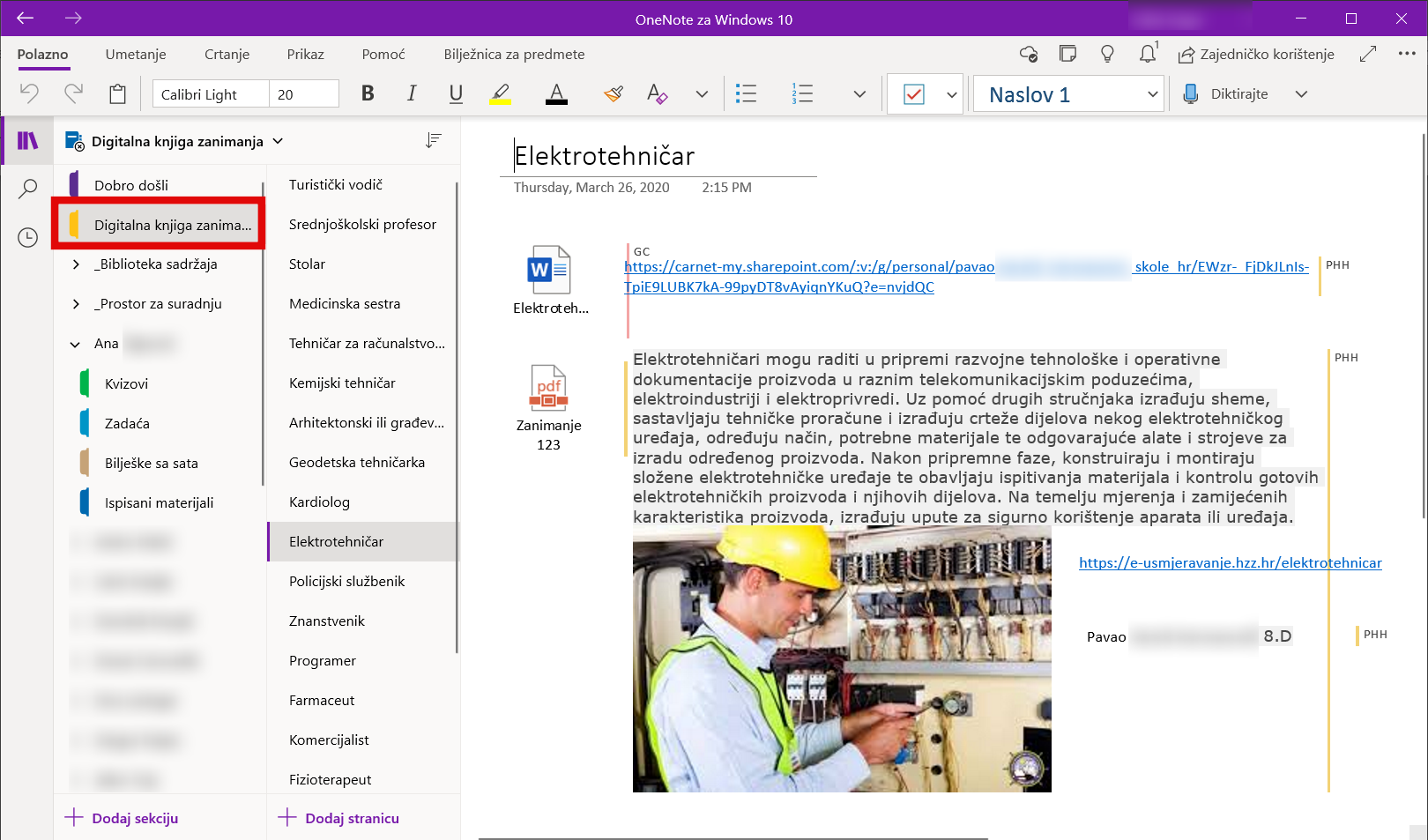Open the Pomoć tab

pos(383,54)
